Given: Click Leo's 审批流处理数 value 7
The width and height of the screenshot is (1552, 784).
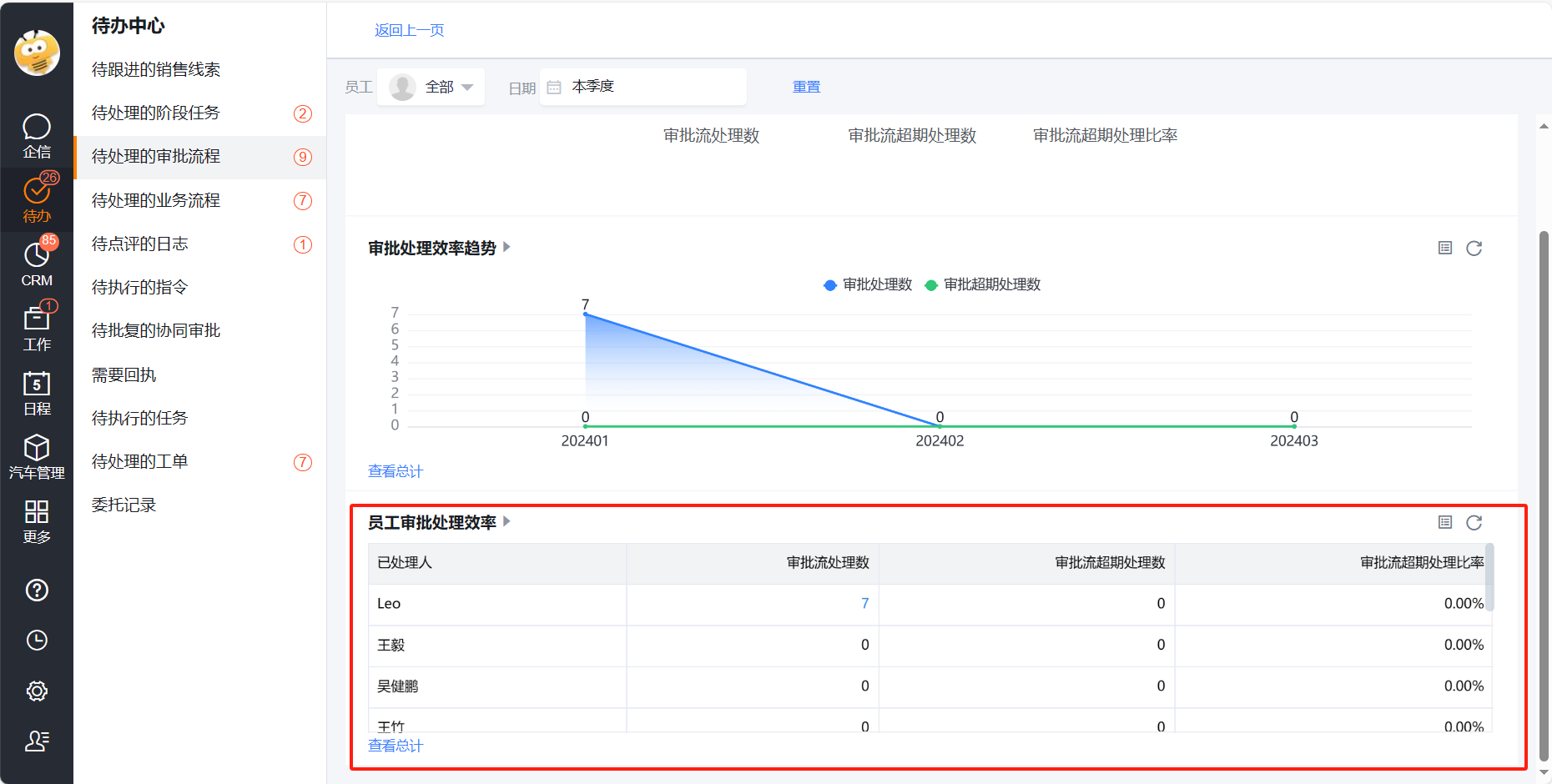Looking at the screenshot, I should (864, 603).
